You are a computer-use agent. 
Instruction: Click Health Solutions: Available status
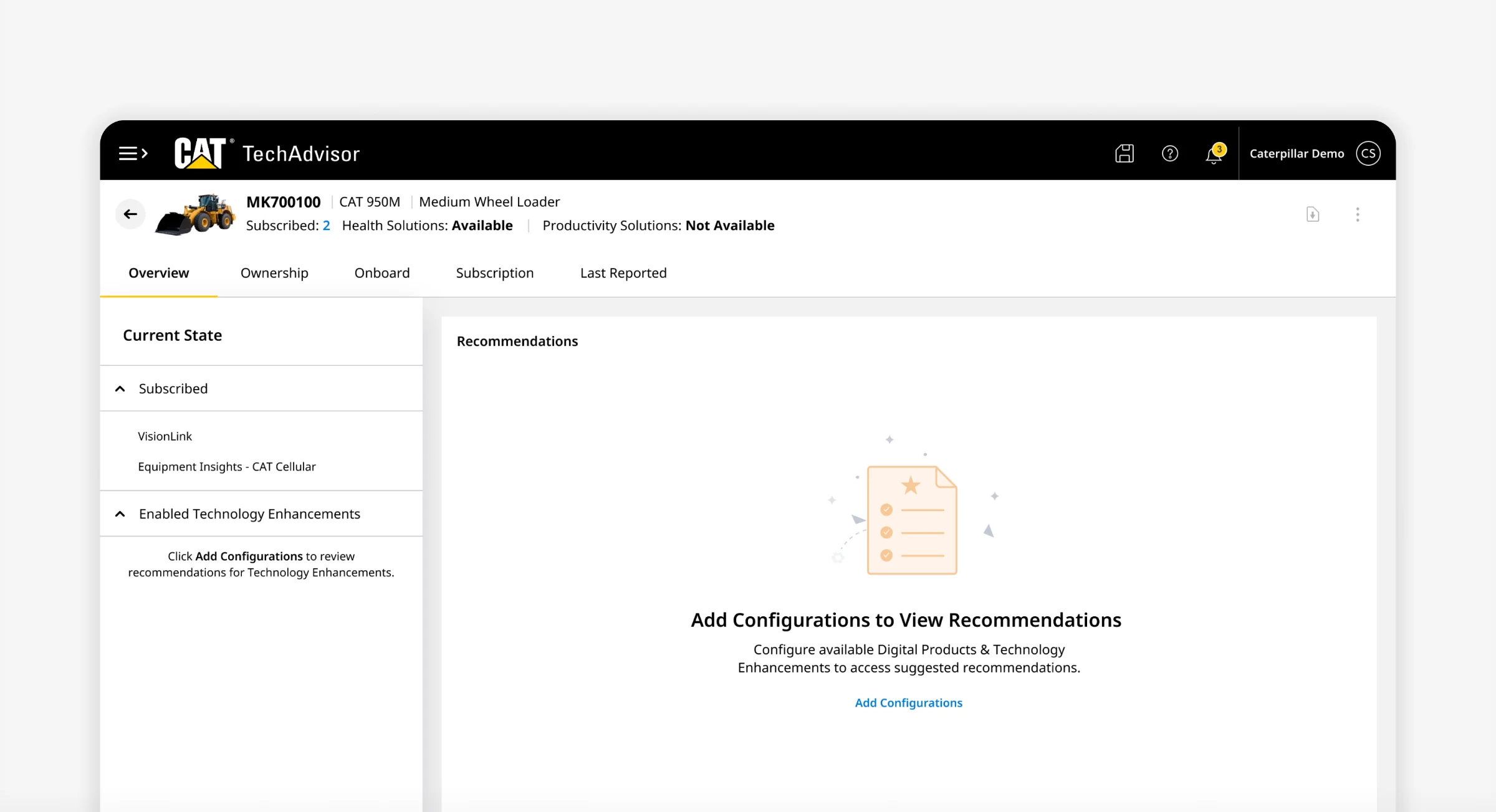(x=428, y=226)
